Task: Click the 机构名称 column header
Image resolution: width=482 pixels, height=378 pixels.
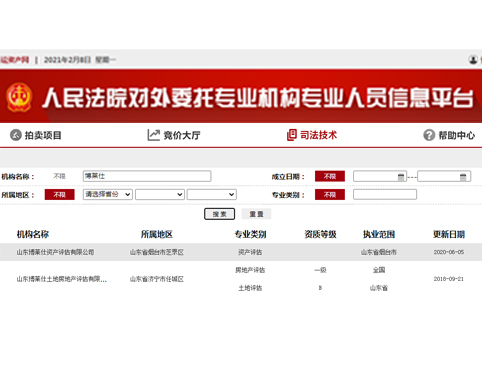Action: click(33, 234)
